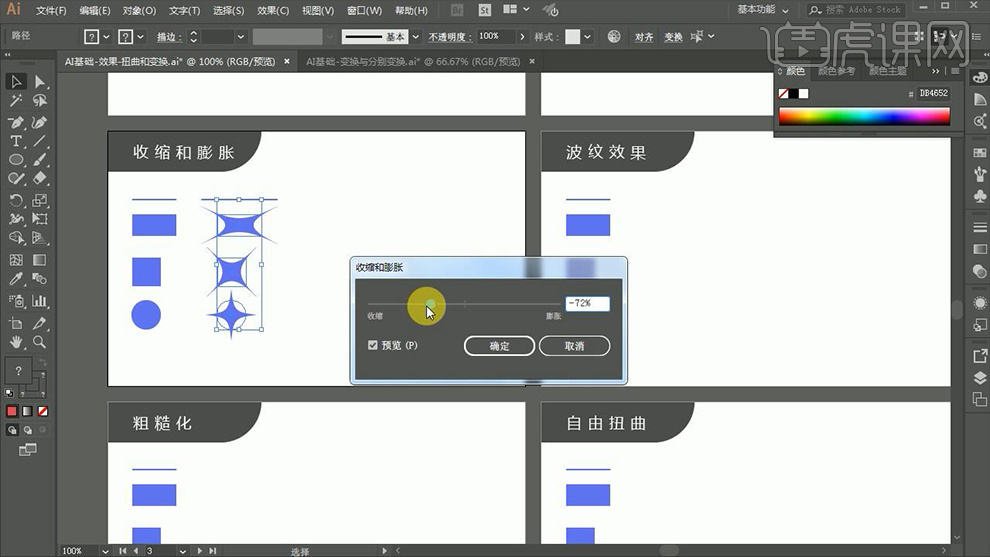Select the Pen tool
The height and width of the screenshot is (557, 990).
16,122
